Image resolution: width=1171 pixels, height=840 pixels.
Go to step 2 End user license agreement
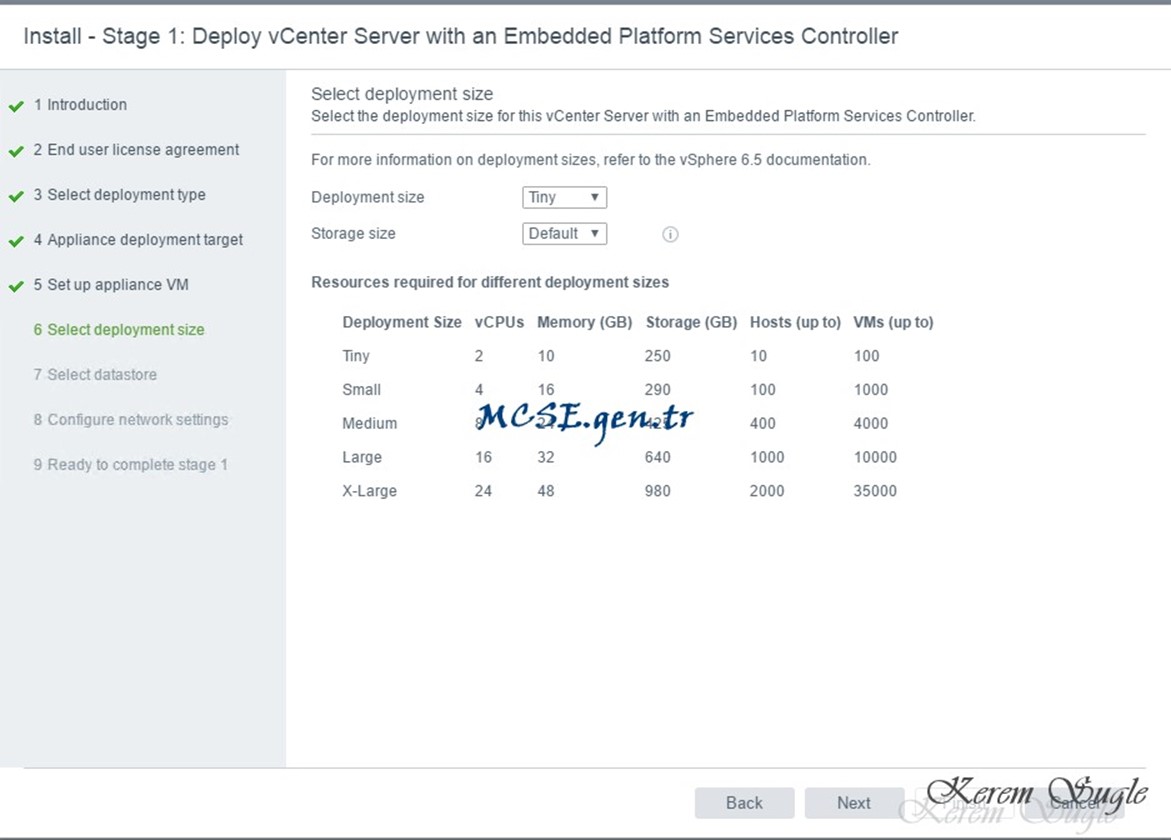coord(136,149)
